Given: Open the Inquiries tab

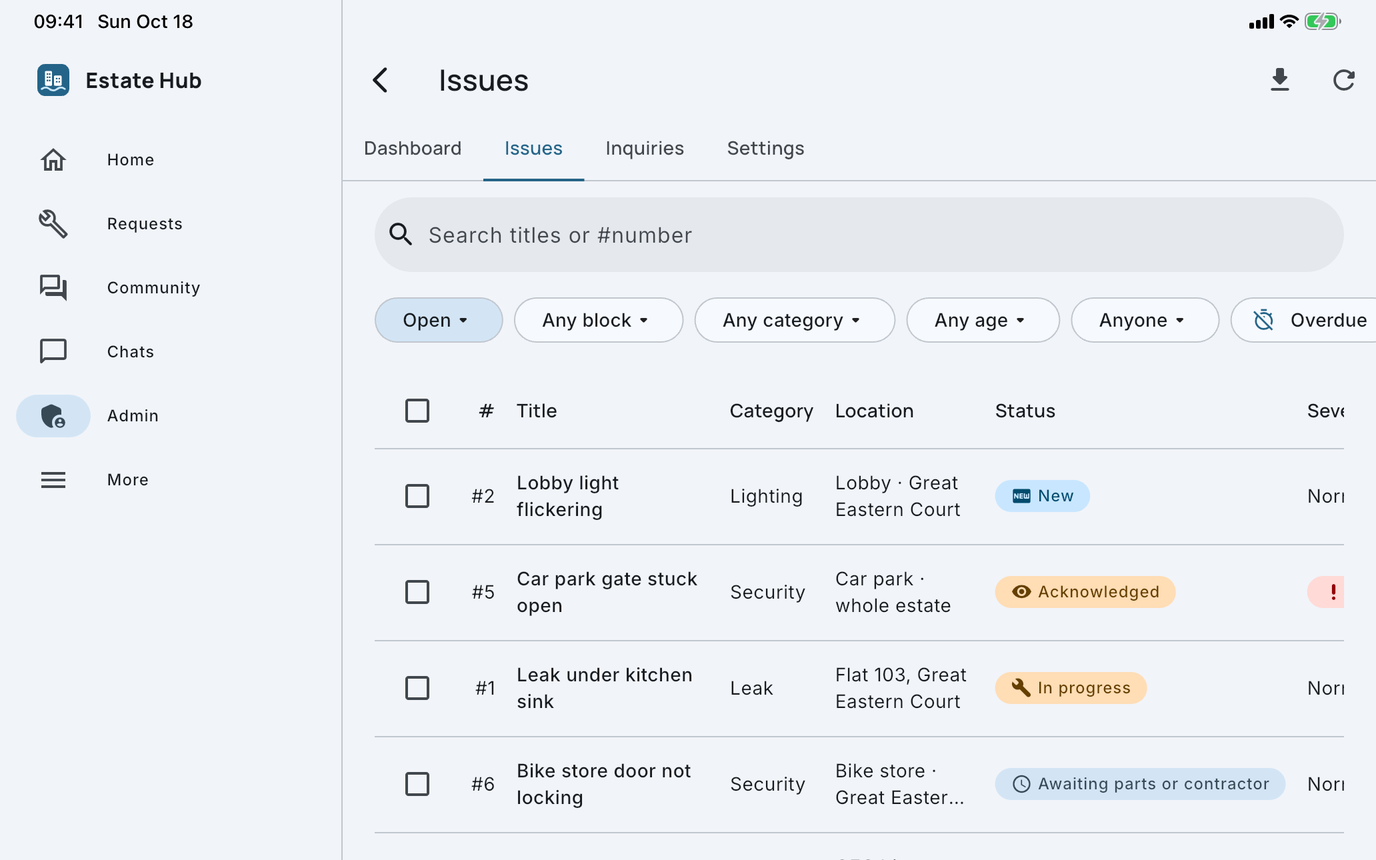Looking at the screenshot, I should pyautogui.click(x=645, y=148).
